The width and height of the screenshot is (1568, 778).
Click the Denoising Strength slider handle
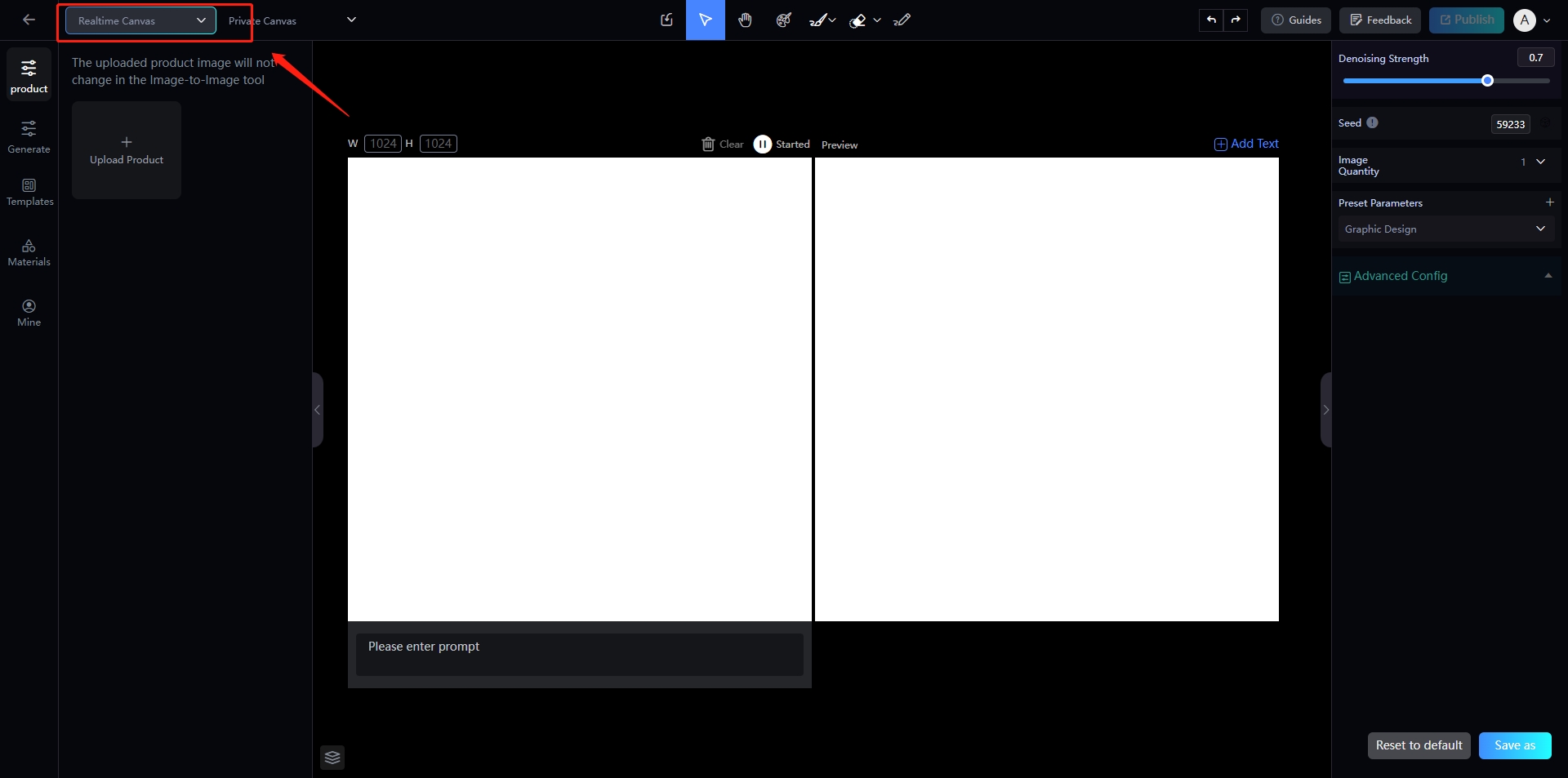1487,81
